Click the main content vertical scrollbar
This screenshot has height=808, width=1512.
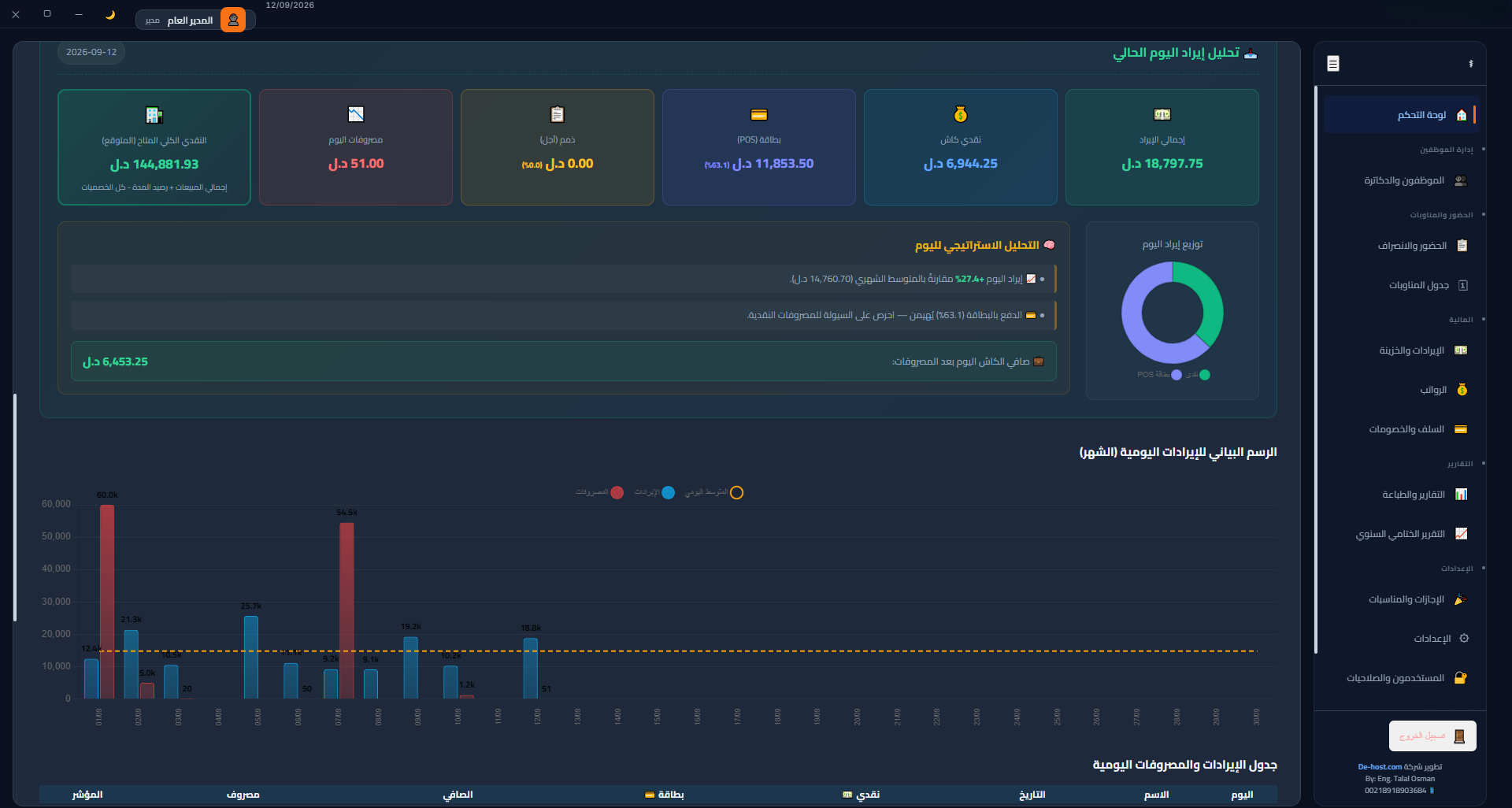[x=15, y=508]
